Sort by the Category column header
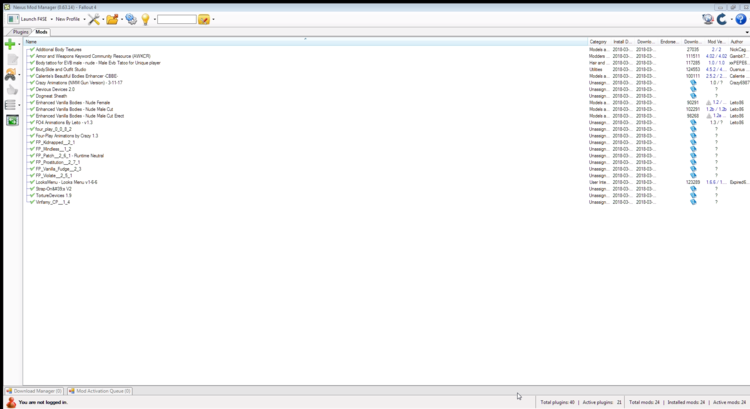The image size is (750, 409). pyautogui.click(x=599, y=42)
